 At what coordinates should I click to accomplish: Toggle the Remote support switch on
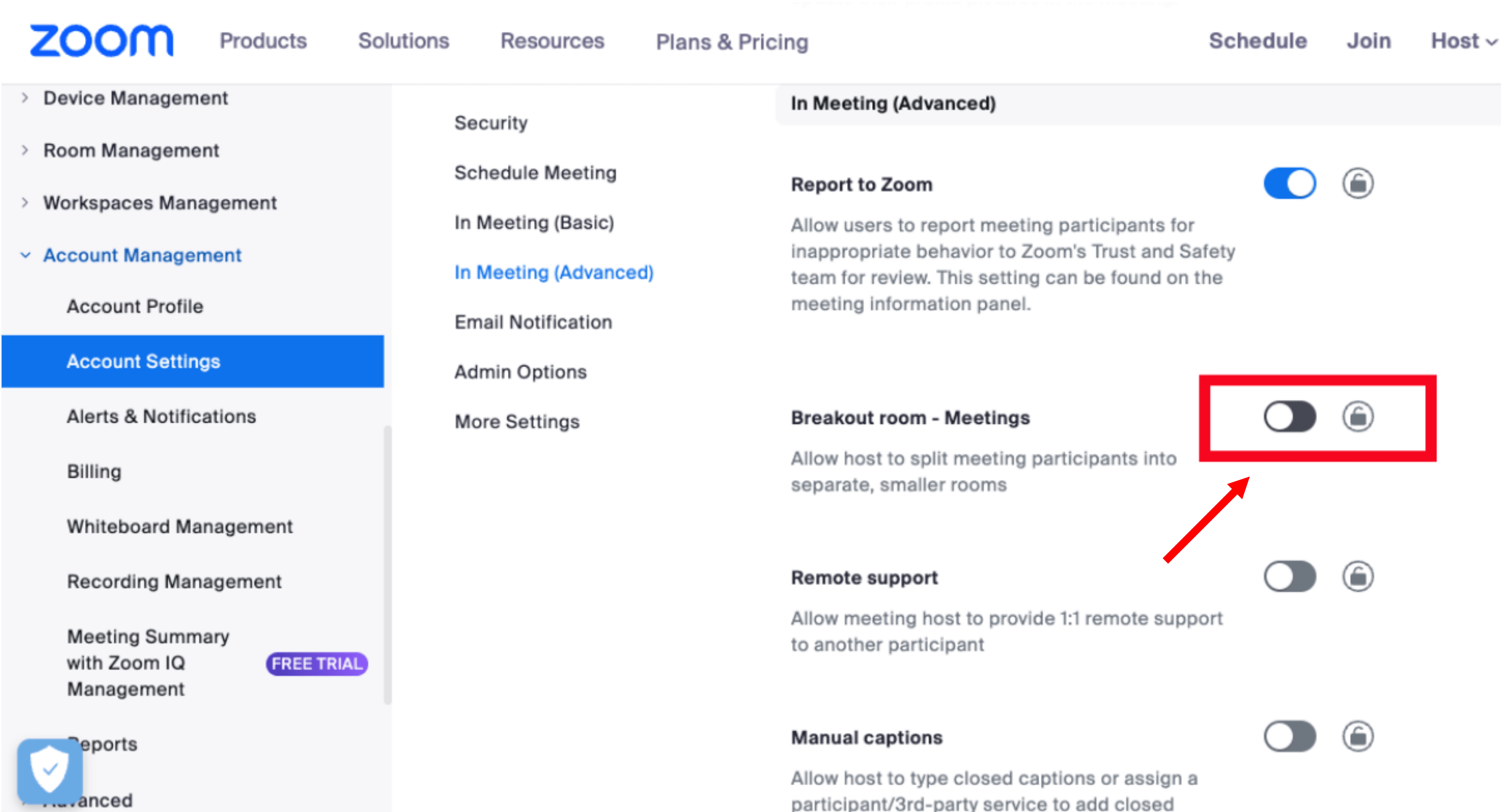(x=1288, y=575)
